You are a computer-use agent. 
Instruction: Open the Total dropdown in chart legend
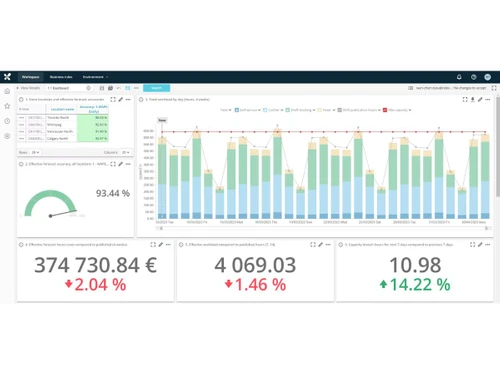(226, 110)
